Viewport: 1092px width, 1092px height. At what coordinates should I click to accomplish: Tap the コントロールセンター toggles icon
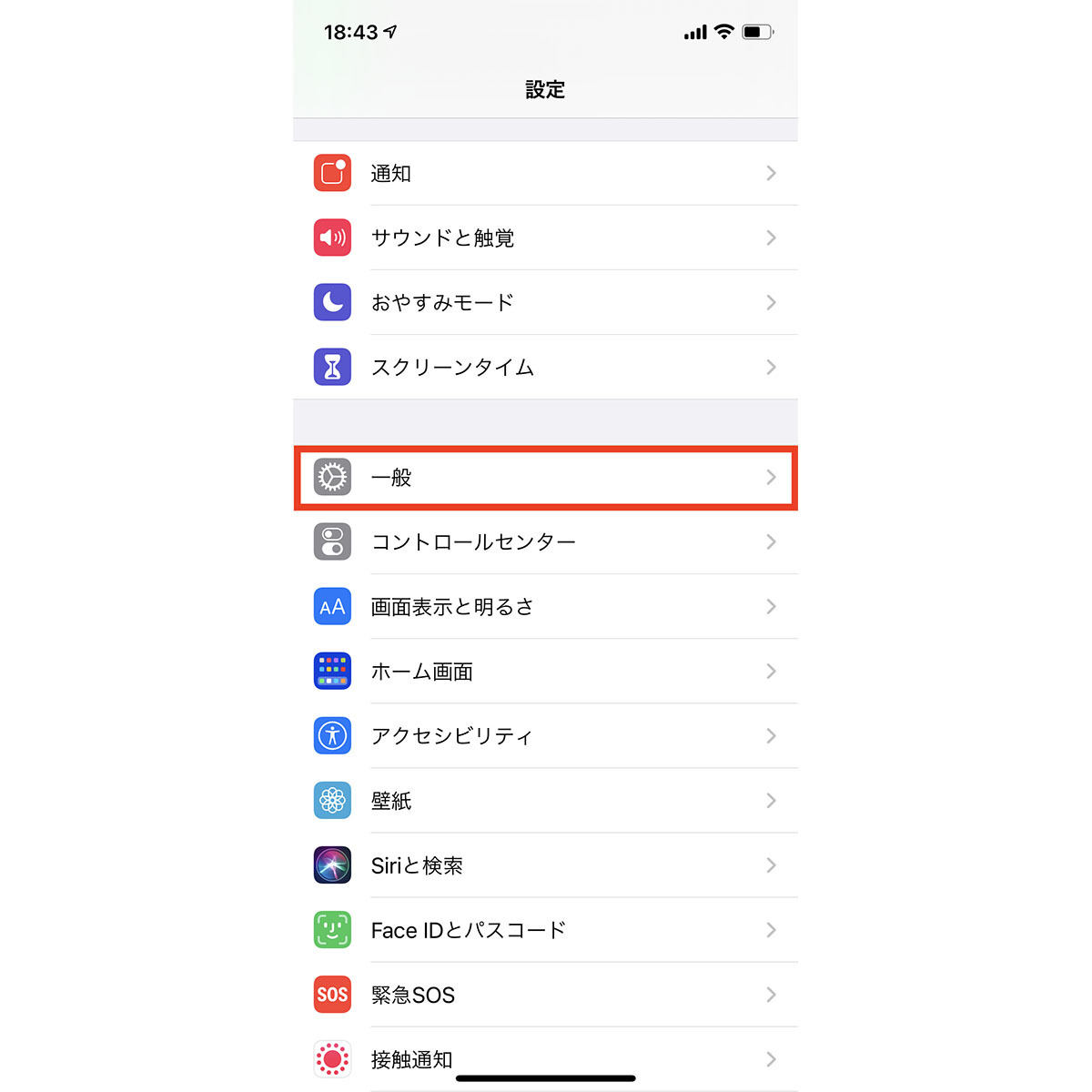point(332,541)
